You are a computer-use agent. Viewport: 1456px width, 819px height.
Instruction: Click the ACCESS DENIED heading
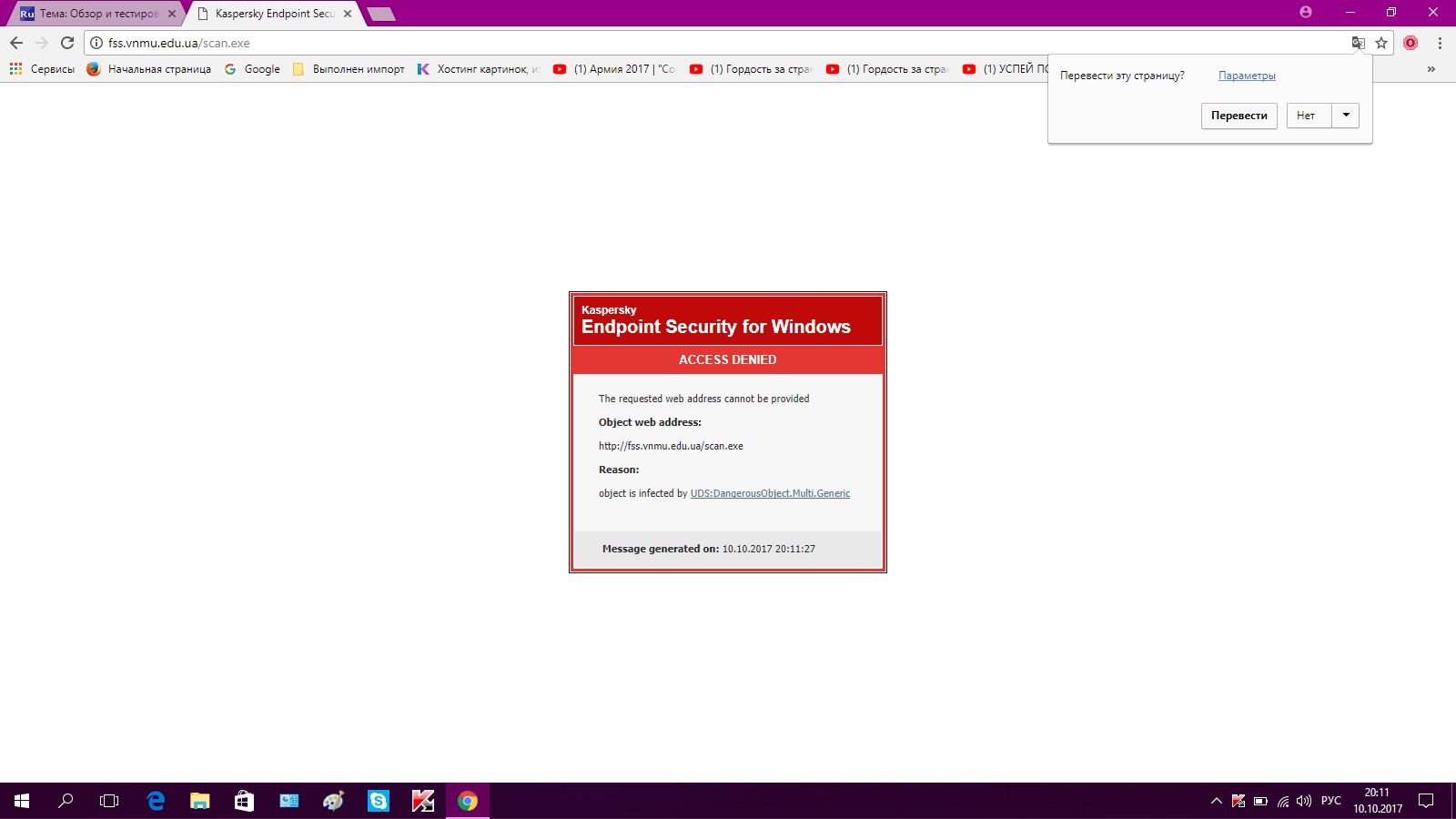728,359
